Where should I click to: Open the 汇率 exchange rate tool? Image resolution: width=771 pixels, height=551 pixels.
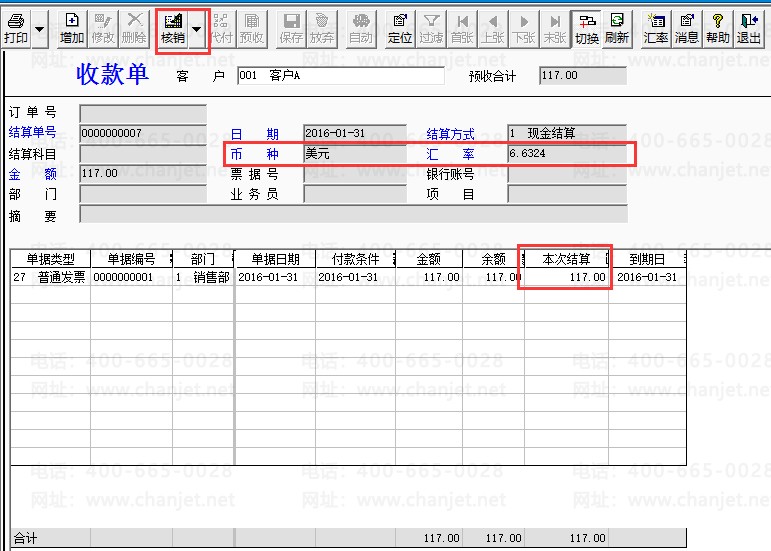pos(656,29)
